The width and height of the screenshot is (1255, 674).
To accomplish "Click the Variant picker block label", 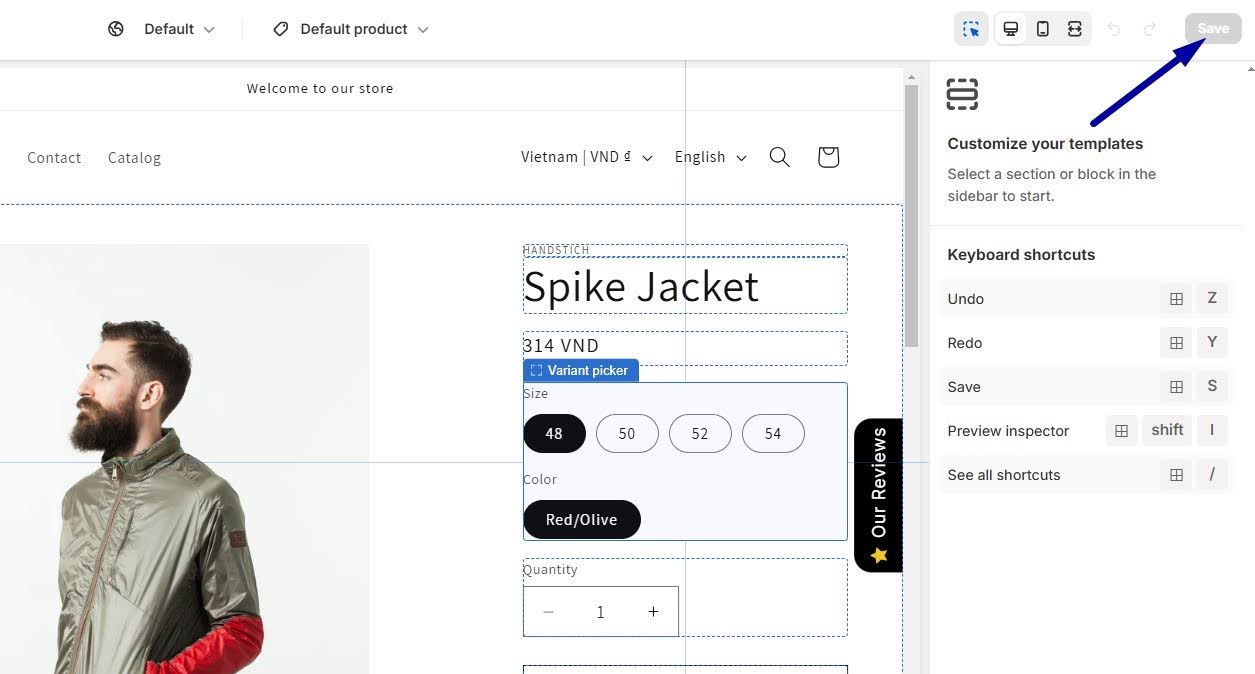I will coord(581,370).
